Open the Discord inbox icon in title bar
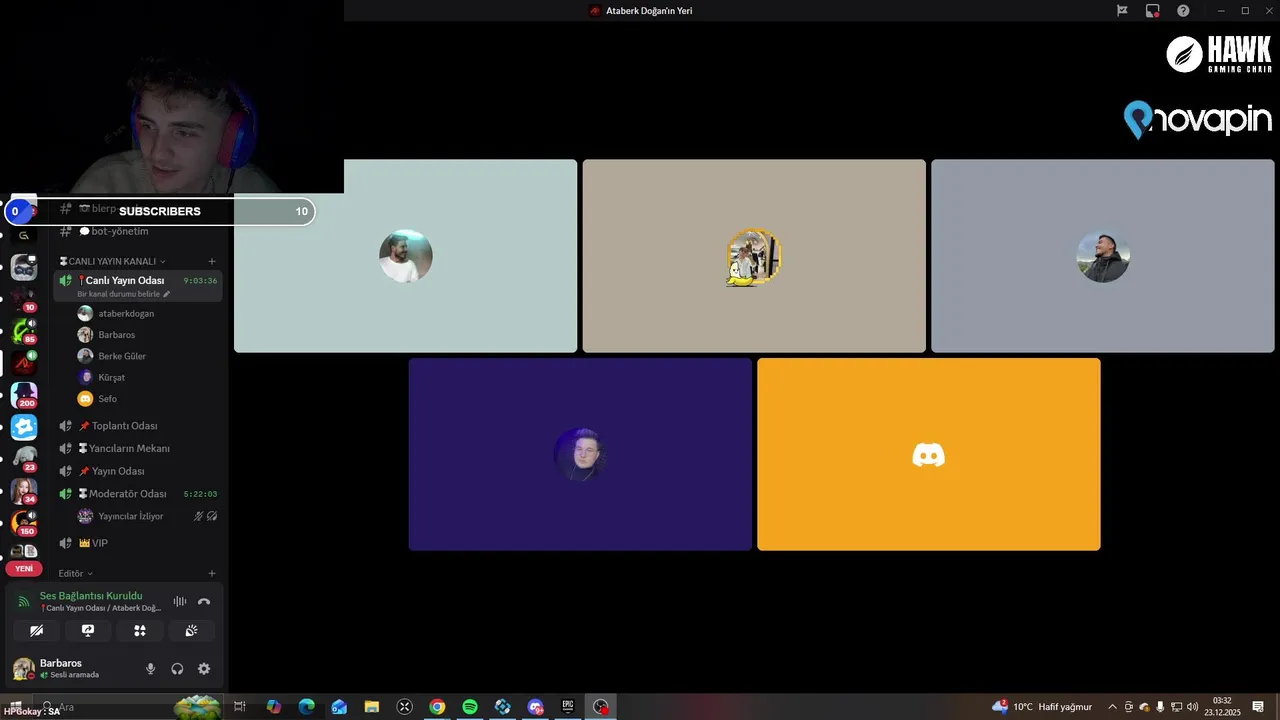The image size is (1280, 720). [1153, 11]
